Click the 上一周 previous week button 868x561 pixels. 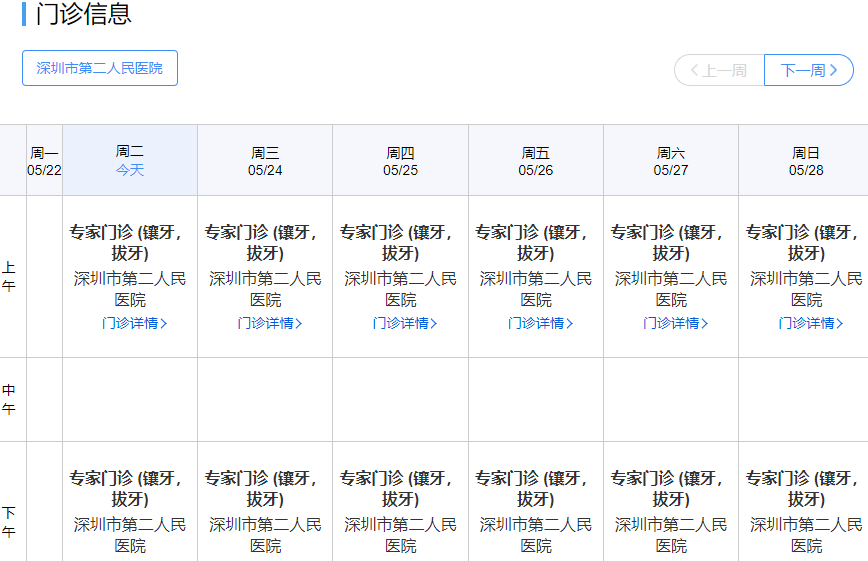coord(719,70)
